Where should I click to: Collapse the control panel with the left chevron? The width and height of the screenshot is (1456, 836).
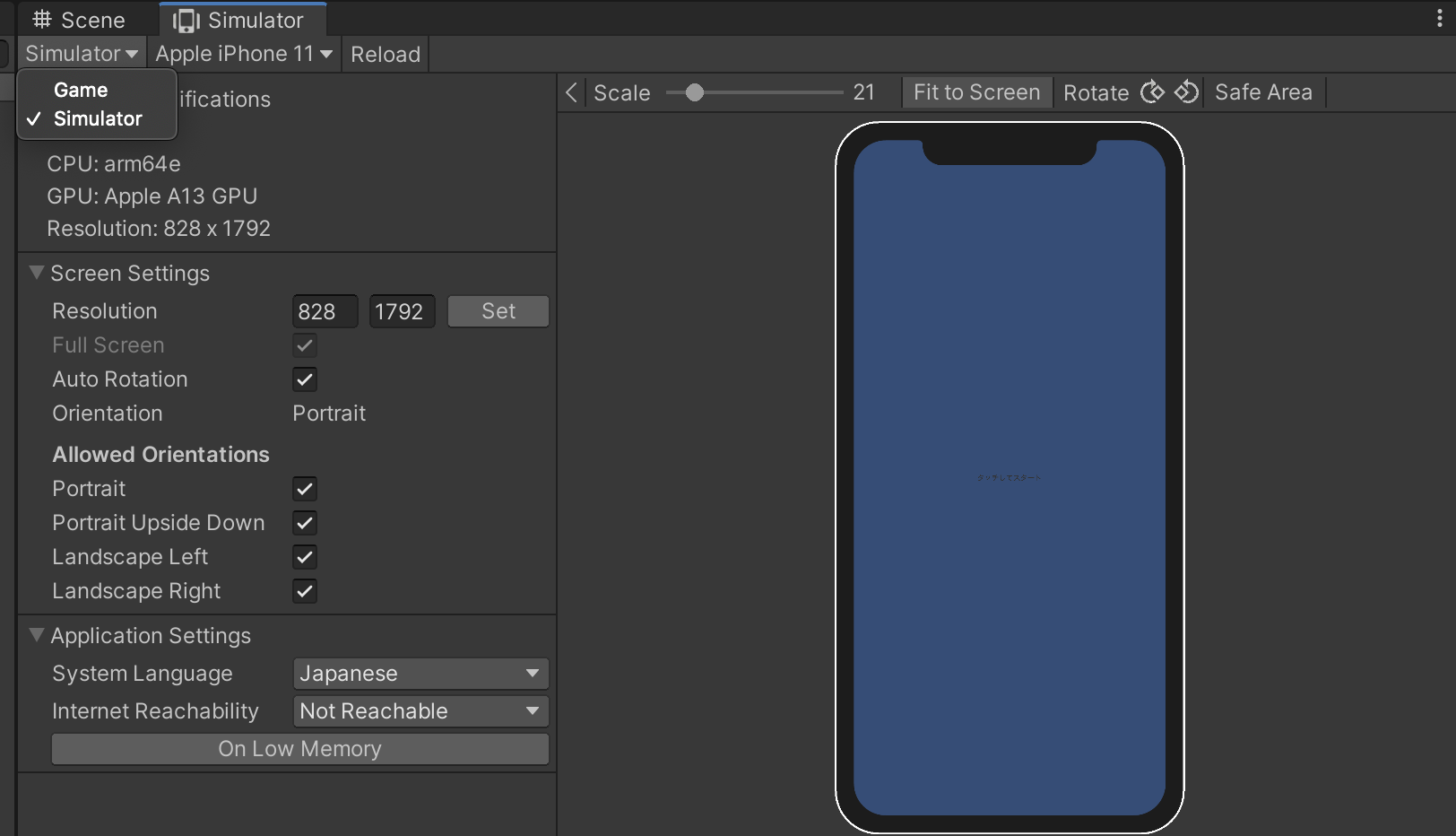[571, 92]
